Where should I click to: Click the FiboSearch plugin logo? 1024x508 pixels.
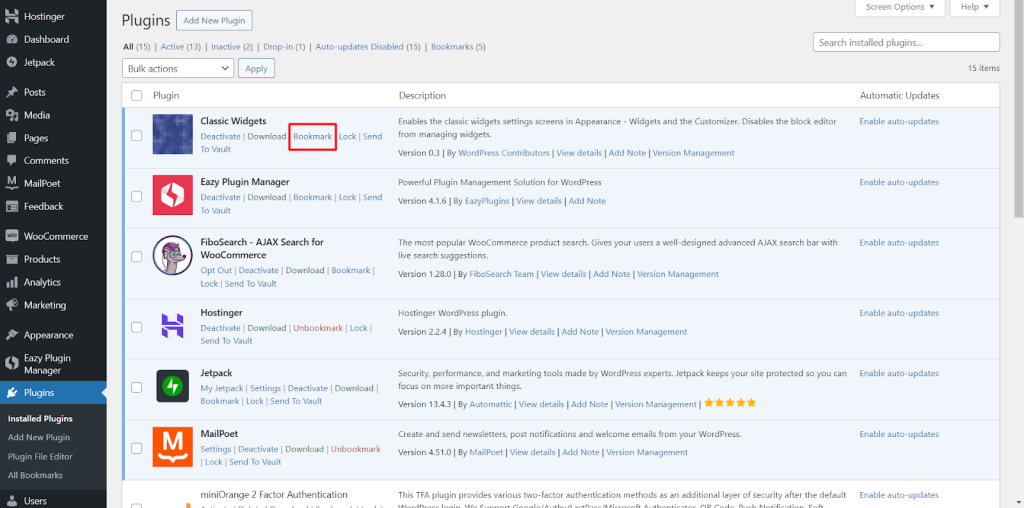[172, 255]
